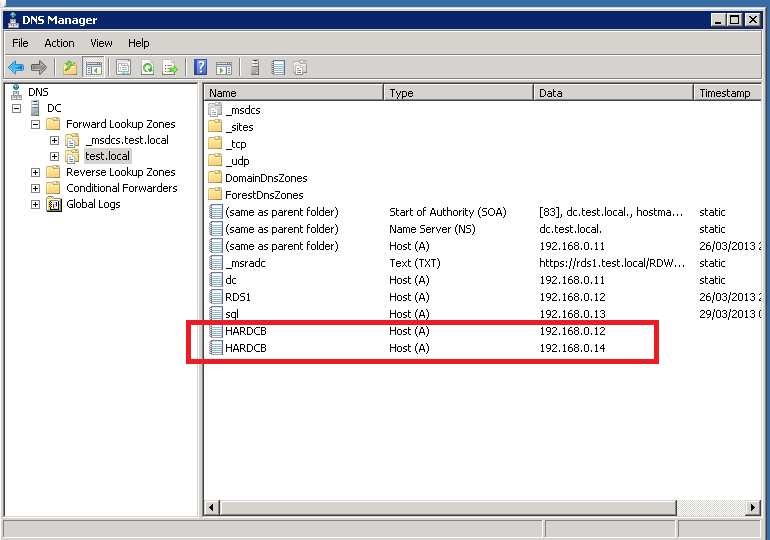Click the DomainDnsZones folder icon

click(x=215, y=178)
